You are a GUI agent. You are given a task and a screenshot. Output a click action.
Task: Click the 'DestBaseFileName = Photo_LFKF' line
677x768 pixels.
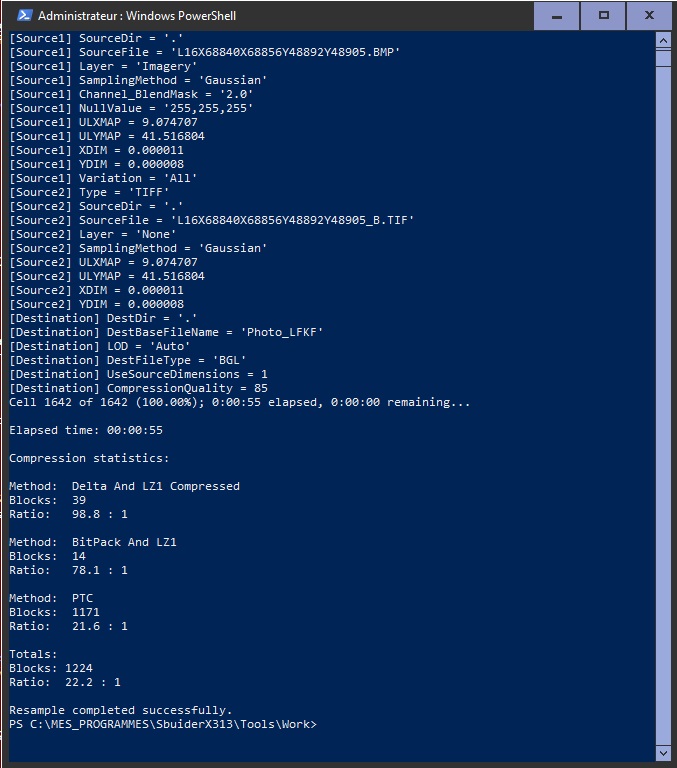coord(166,332)
